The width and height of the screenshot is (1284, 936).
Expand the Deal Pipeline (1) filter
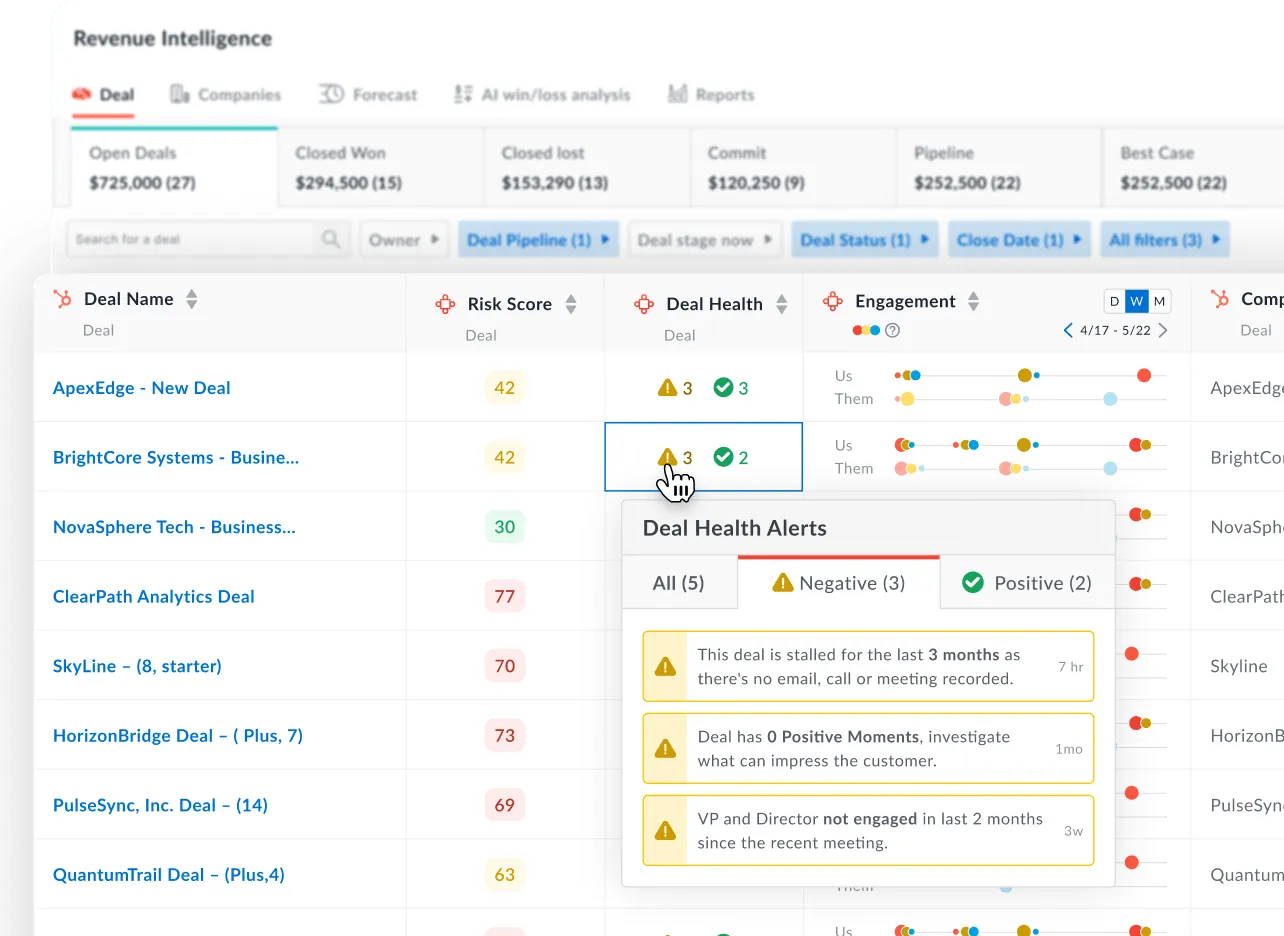538,240
